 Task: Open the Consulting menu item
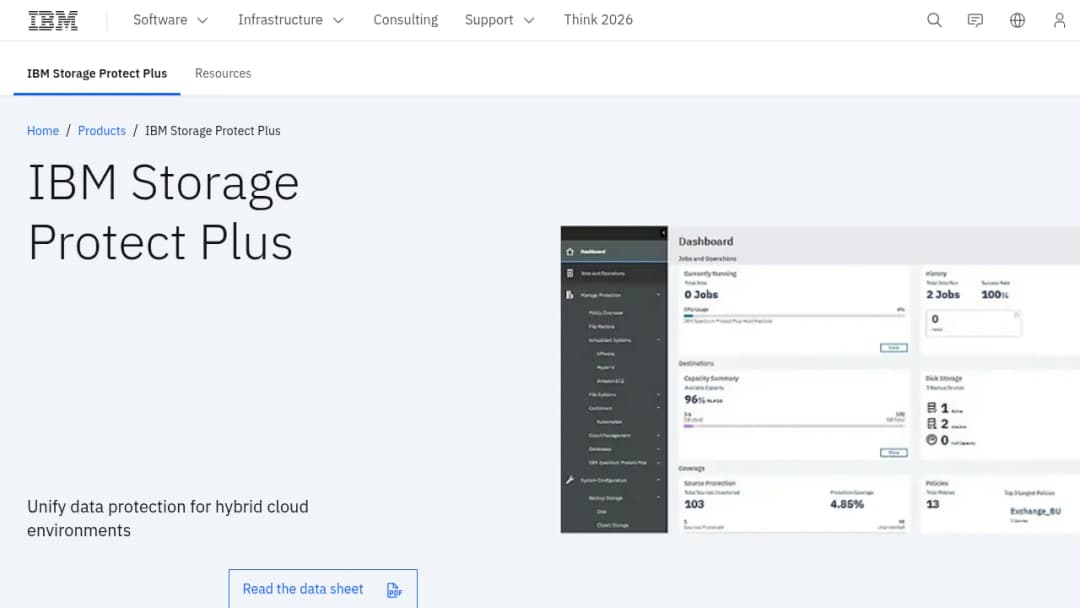(405, 20)
